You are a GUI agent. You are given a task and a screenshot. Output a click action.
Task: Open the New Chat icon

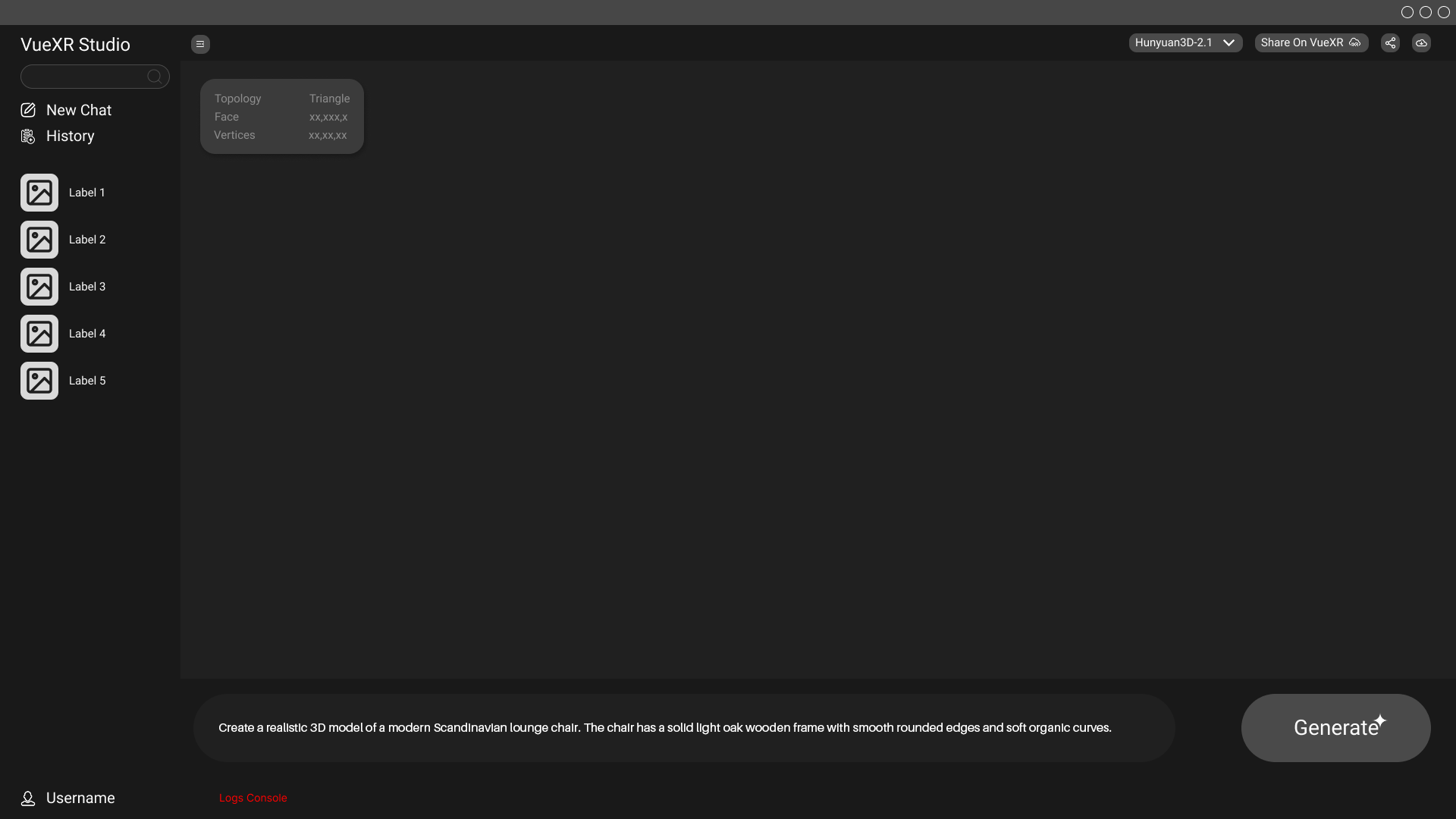tap(27, 110)
